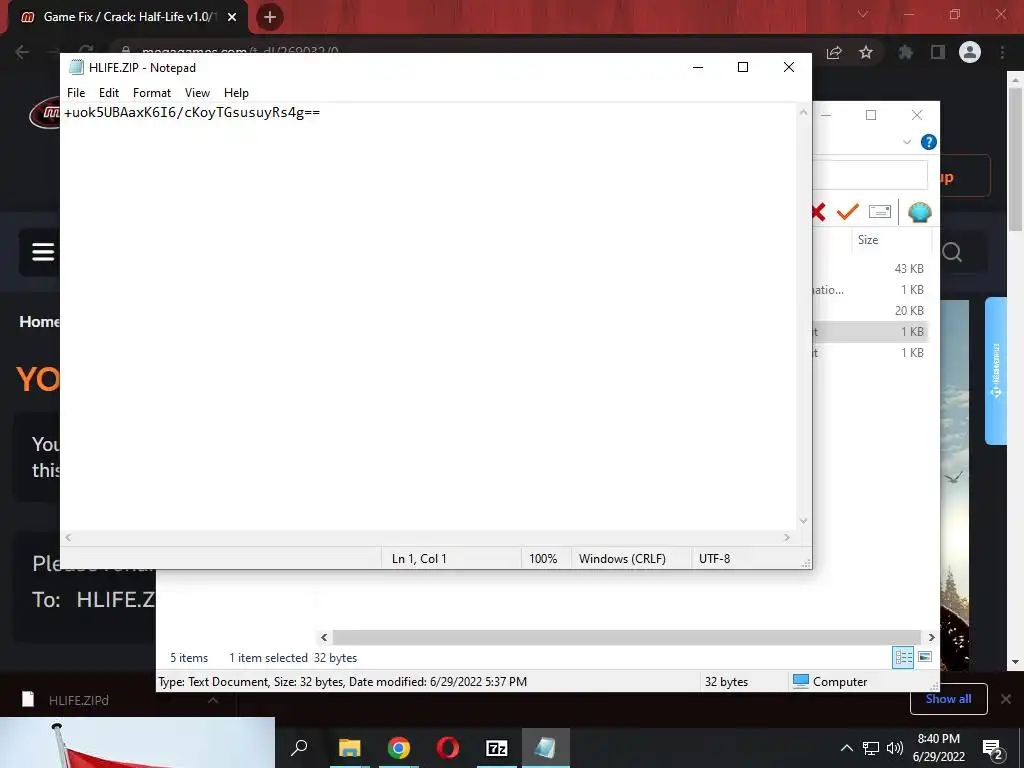Click Notepad horizontal scroll left arrow
1024x768 pixels.
(x=68, y=537)
